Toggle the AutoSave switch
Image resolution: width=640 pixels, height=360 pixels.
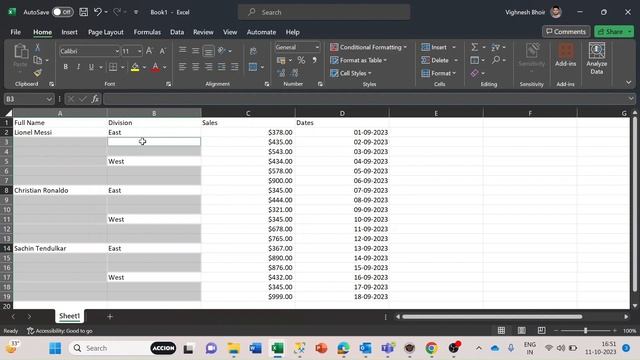62,12
